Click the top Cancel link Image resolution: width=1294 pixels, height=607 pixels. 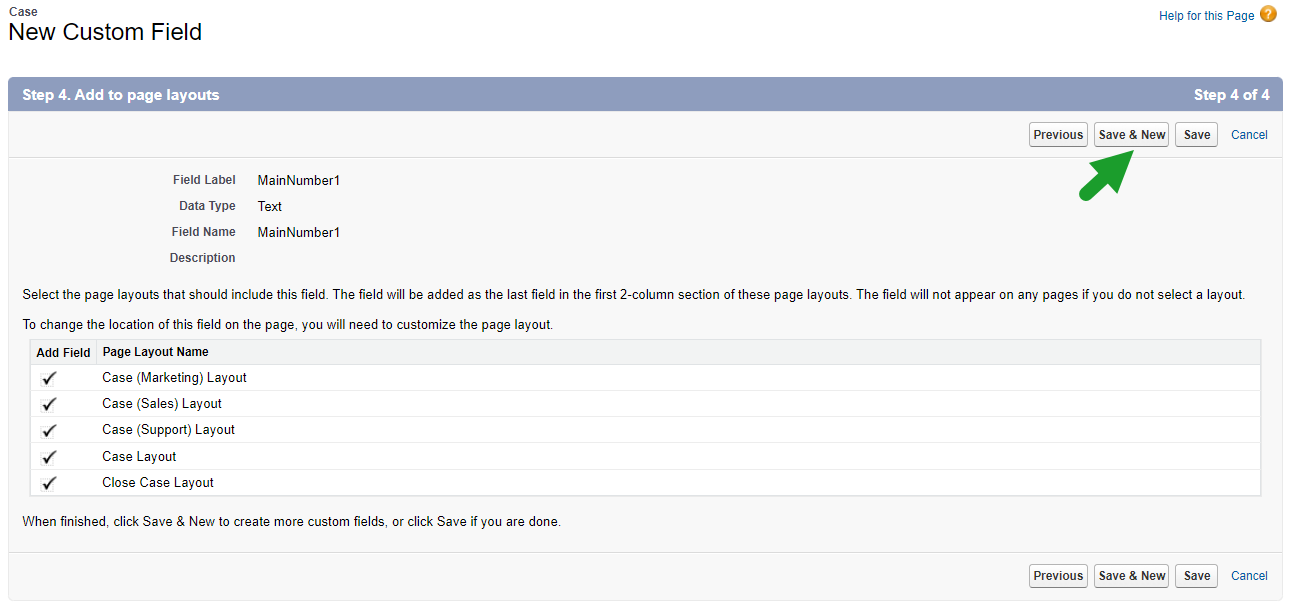(1249, 135)
